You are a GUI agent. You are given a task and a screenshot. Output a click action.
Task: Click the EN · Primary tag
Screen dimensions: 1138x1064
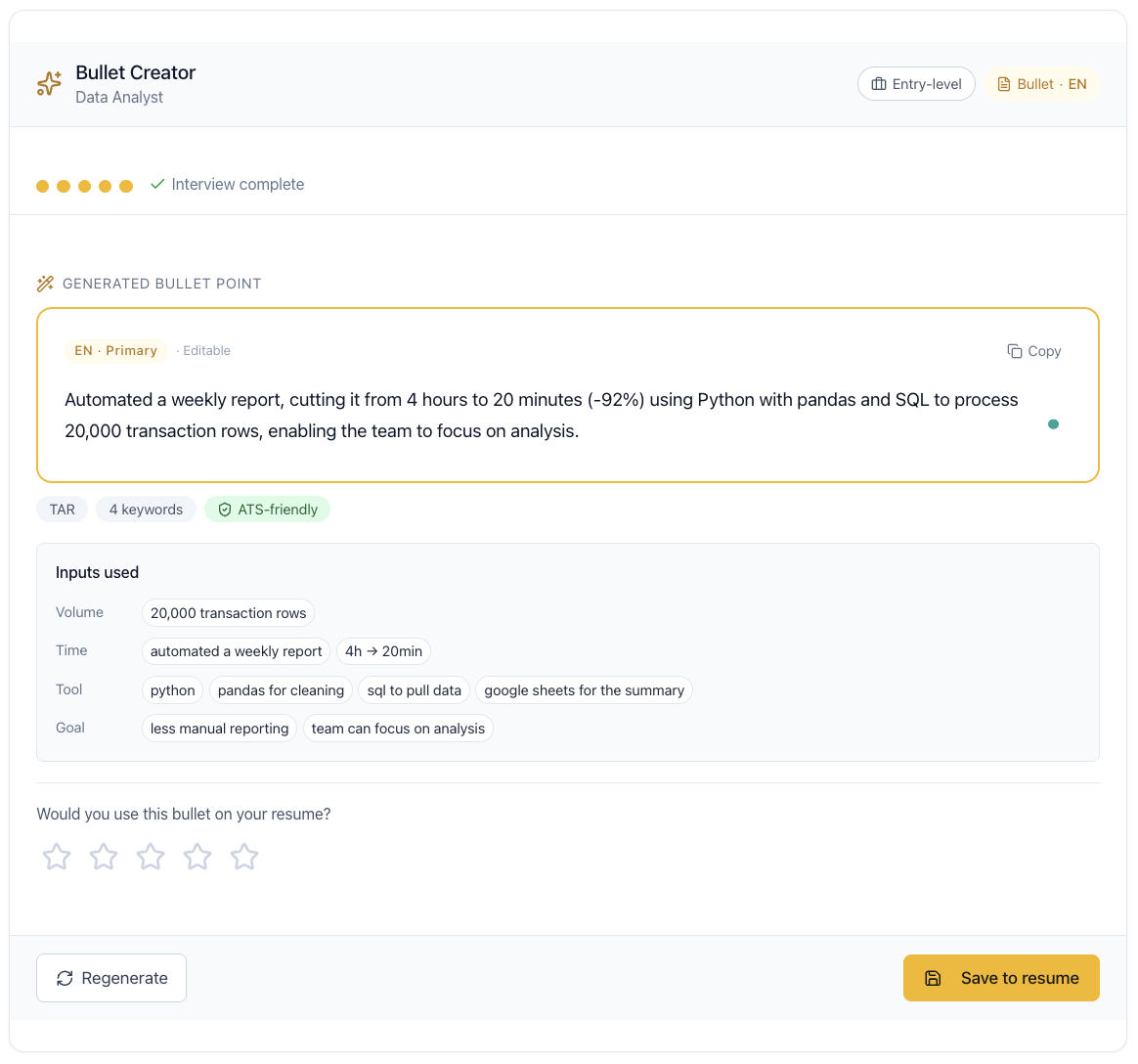coord(116,350)
